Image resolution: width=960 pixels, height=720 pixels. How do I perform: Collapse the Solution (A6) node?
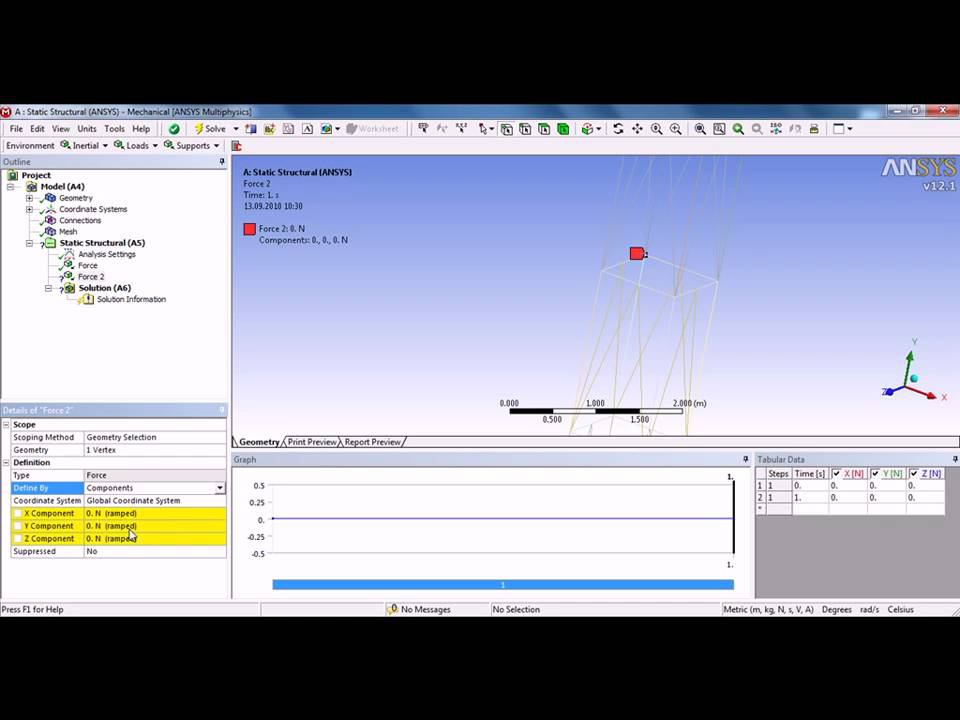48,288
